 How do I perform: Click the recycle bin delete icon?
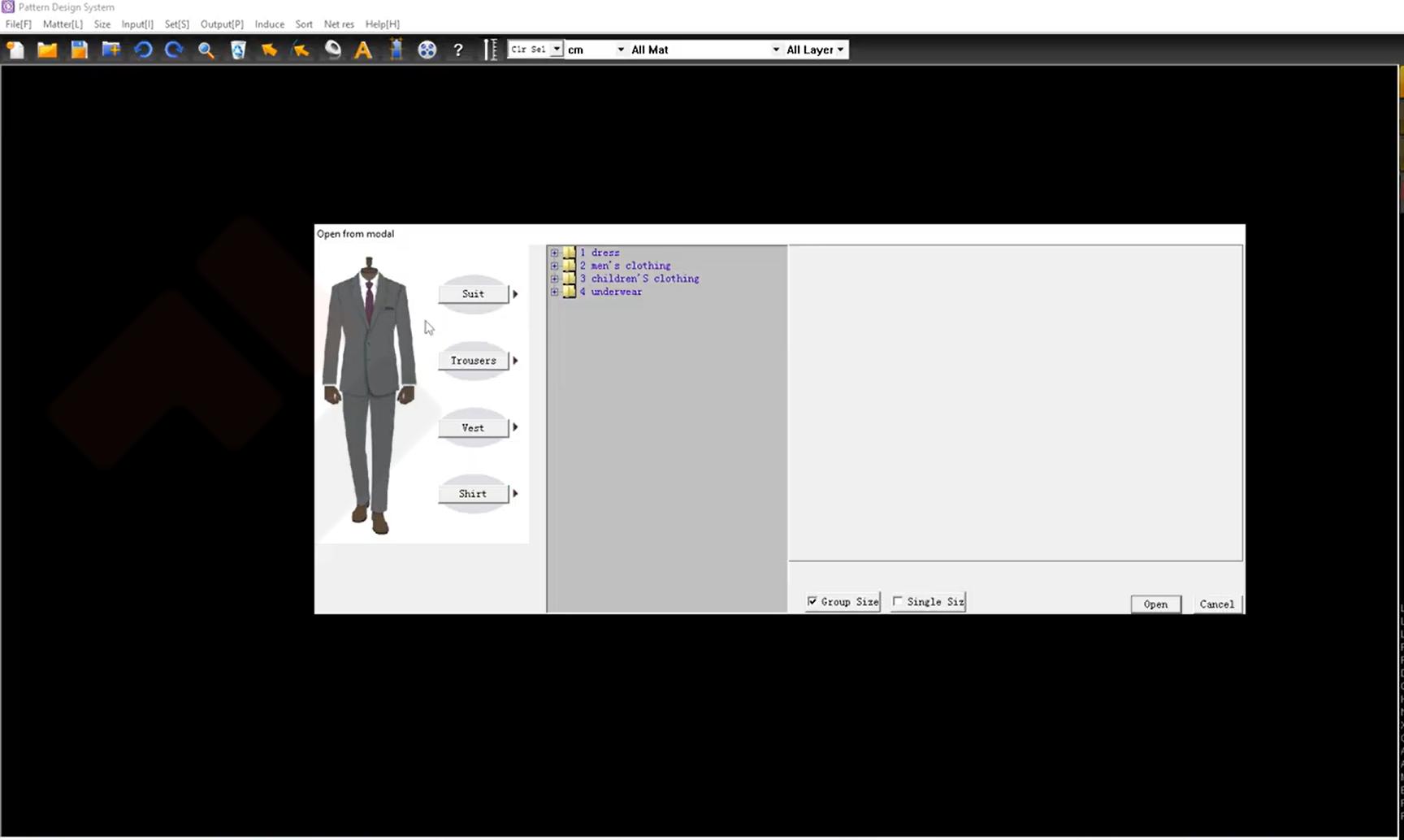(x=238, y=50)
